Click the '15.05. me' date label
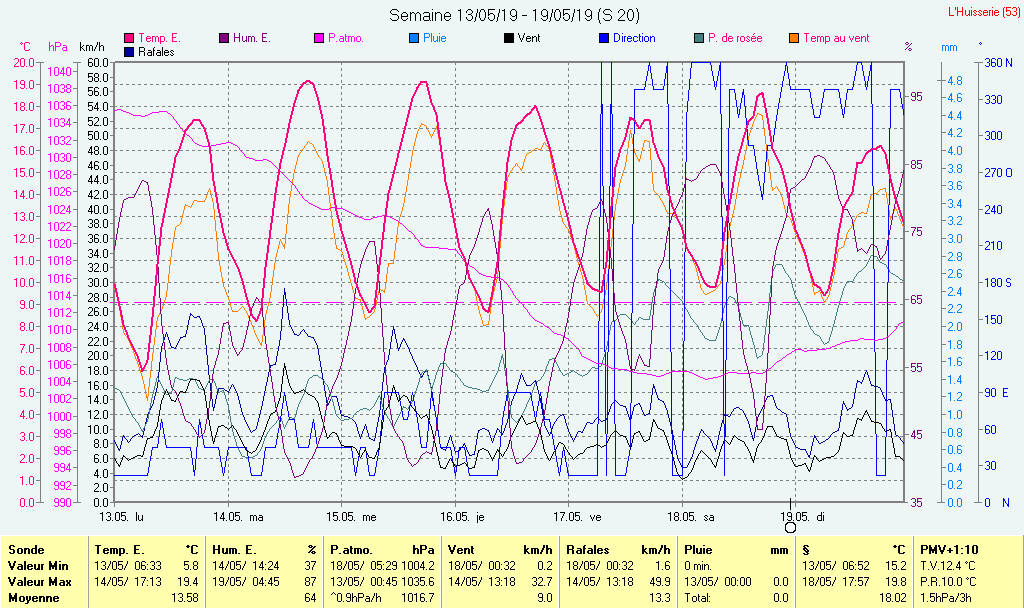Viewport: 1024px width, 608px height. tap(351, 517)
